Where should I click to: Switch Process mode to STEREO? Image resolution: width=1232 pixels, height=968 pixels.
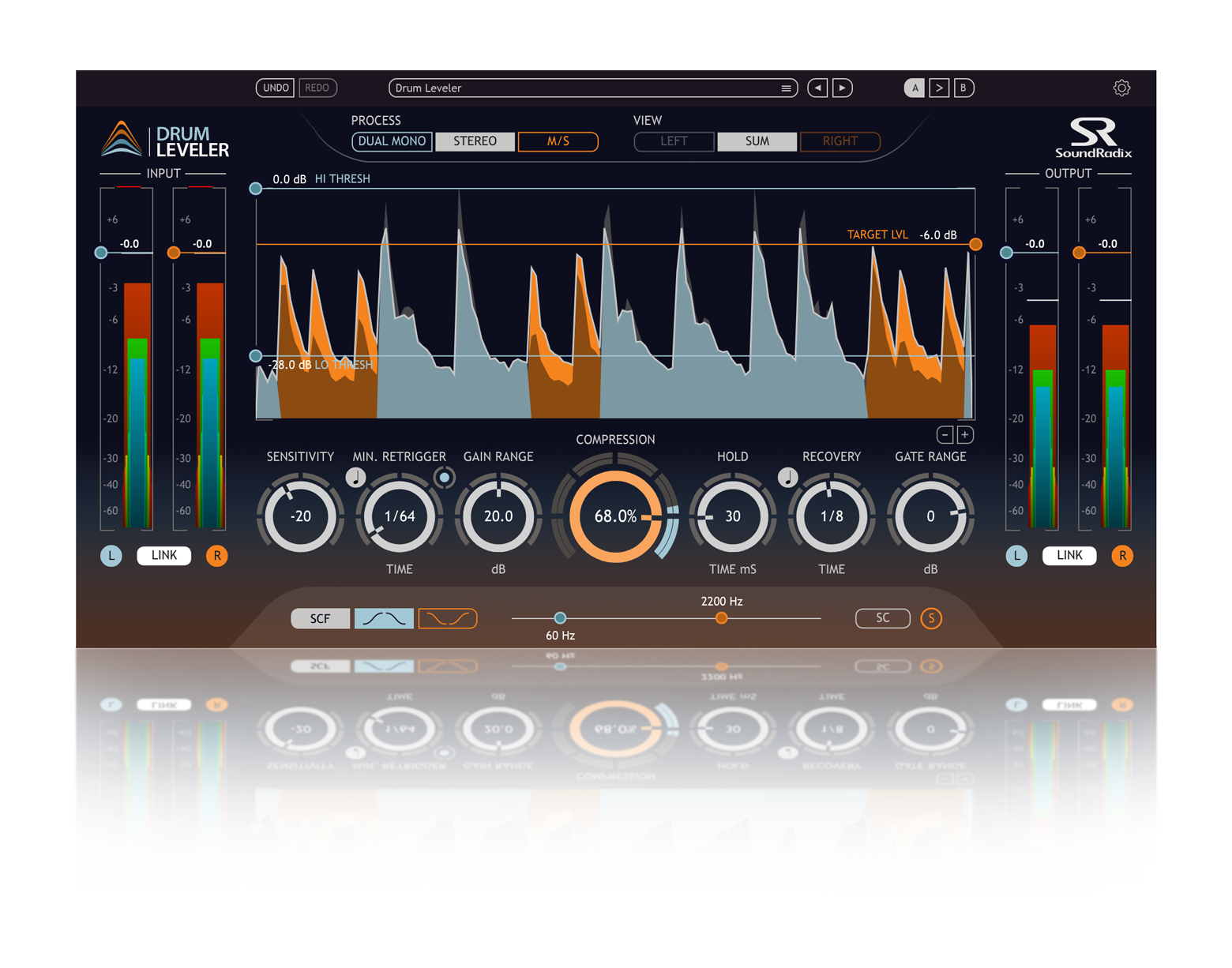pos(475,141)
